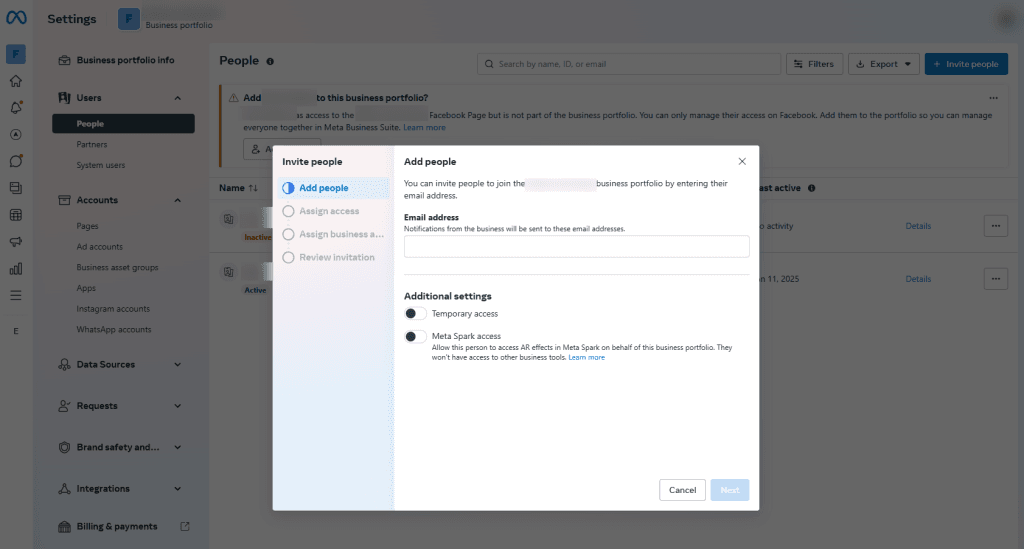Select Add people step in wizard
The width and height of the screenshot is (1024, 549).
pyautogui.click(x=323, y=188)
